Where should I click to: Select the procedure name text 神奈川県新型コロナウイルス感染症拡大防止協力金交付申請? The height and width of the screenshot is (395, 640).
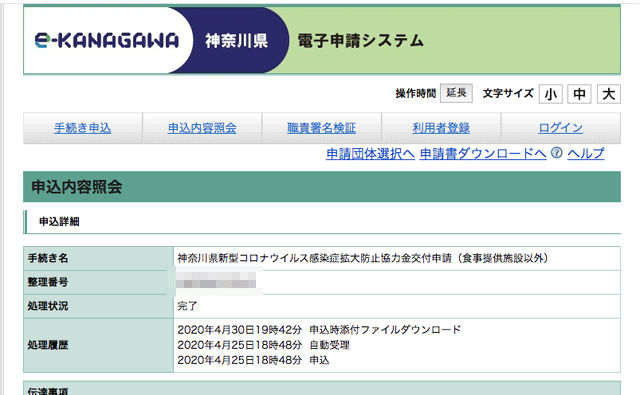click(x=314, y=258)
